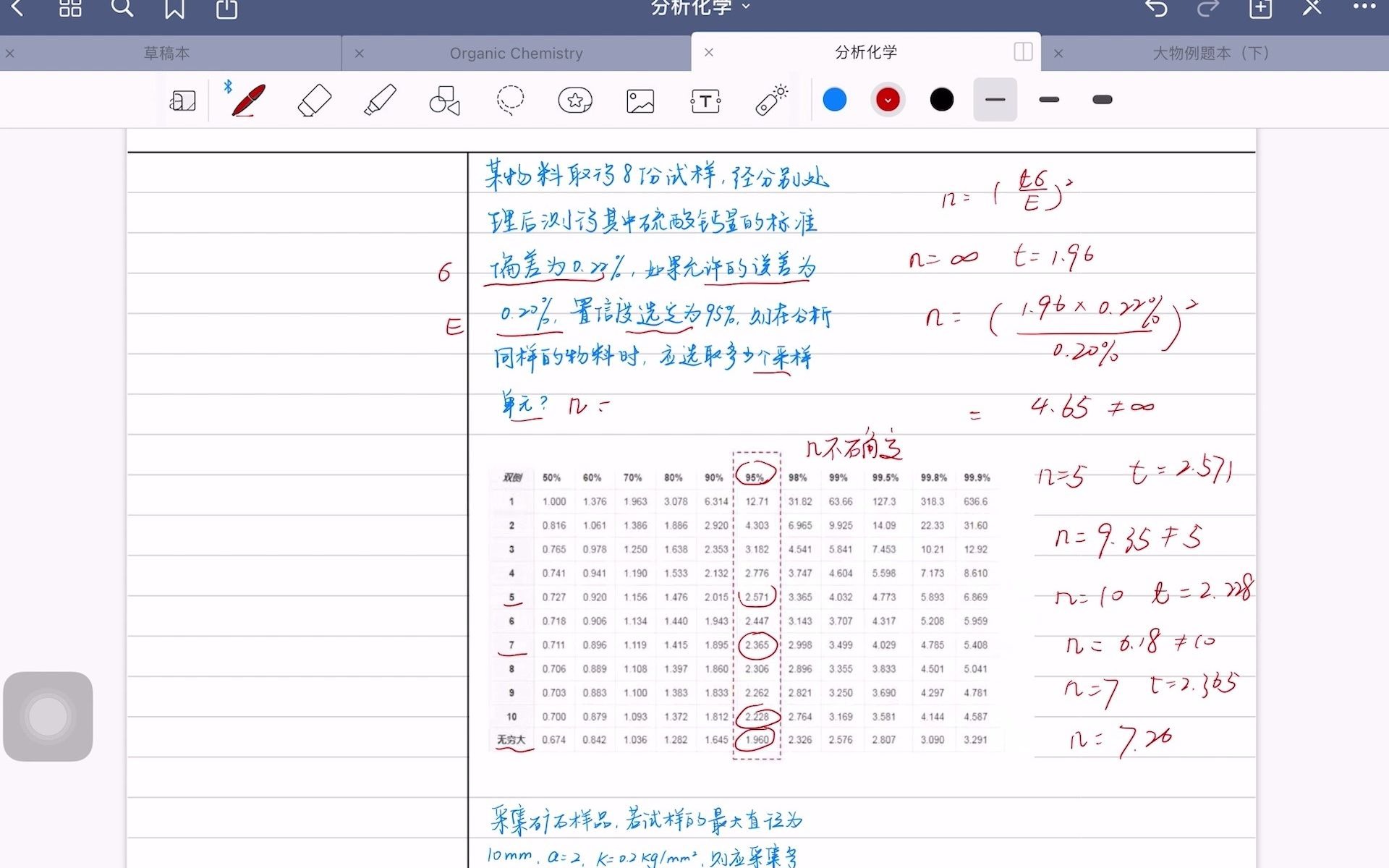This screenshot has width=1389, height=868.
Task: Switch to the 草稿本 tab
Action: point(166,53)
